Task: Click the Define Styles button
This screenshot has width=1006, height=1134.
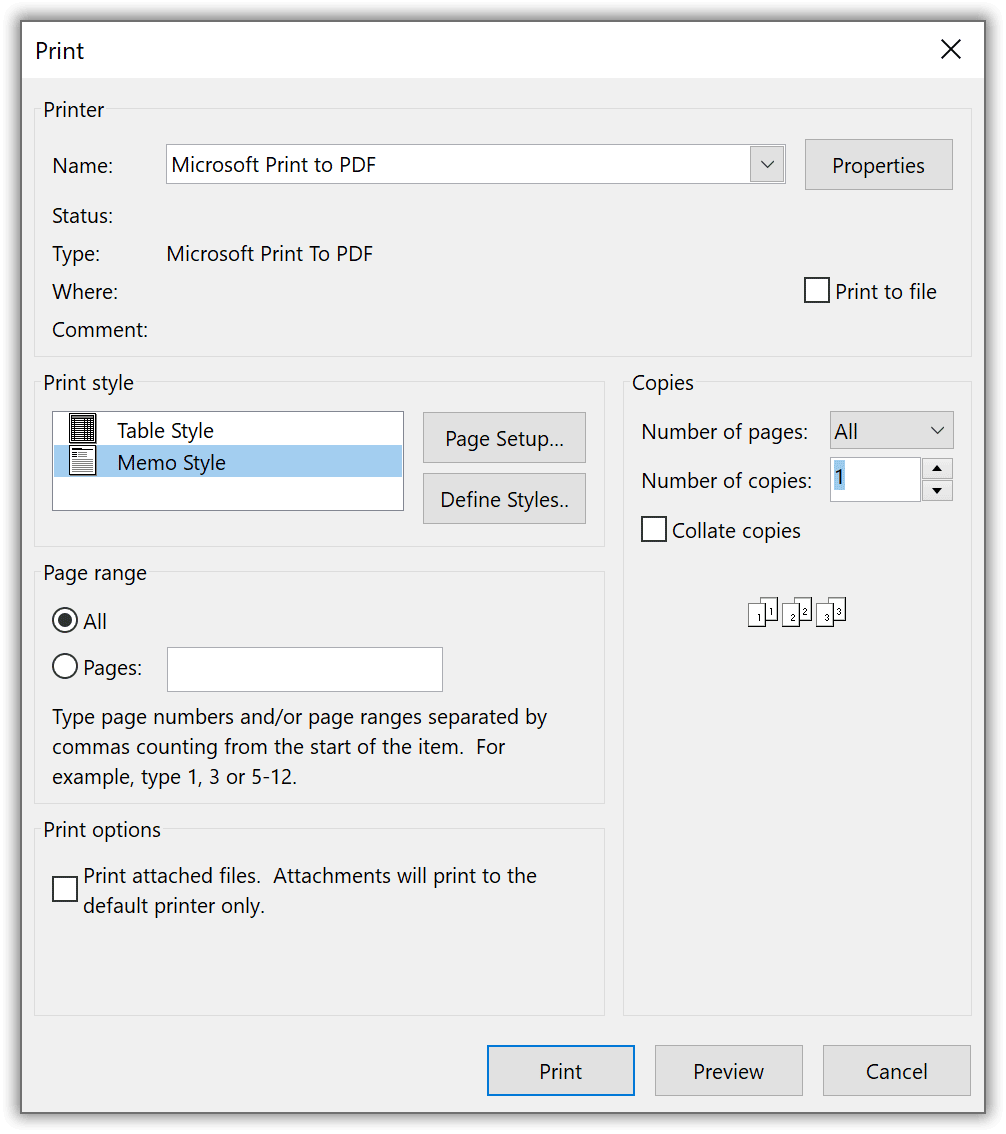Action: point(504,498)
